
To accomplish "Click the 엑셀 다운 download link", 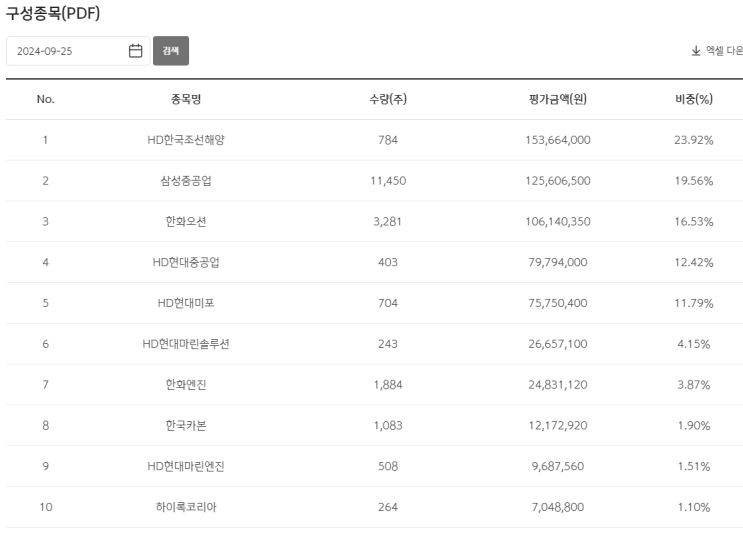I will (724, 51).
